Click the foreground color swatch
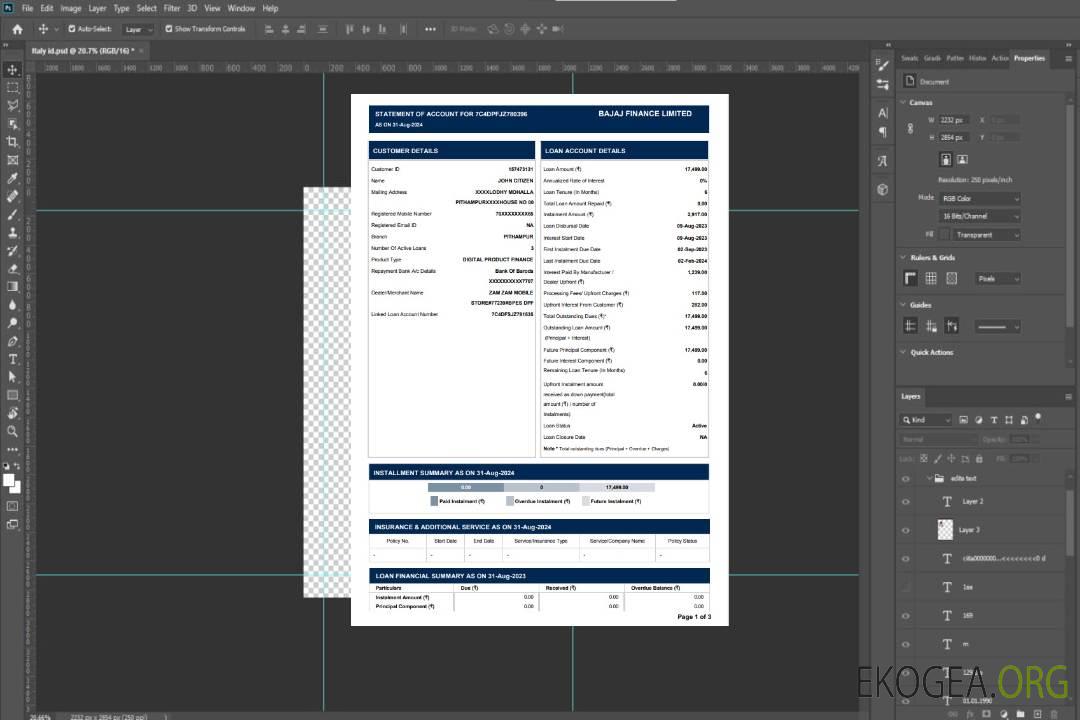 [x=9, y=480]
